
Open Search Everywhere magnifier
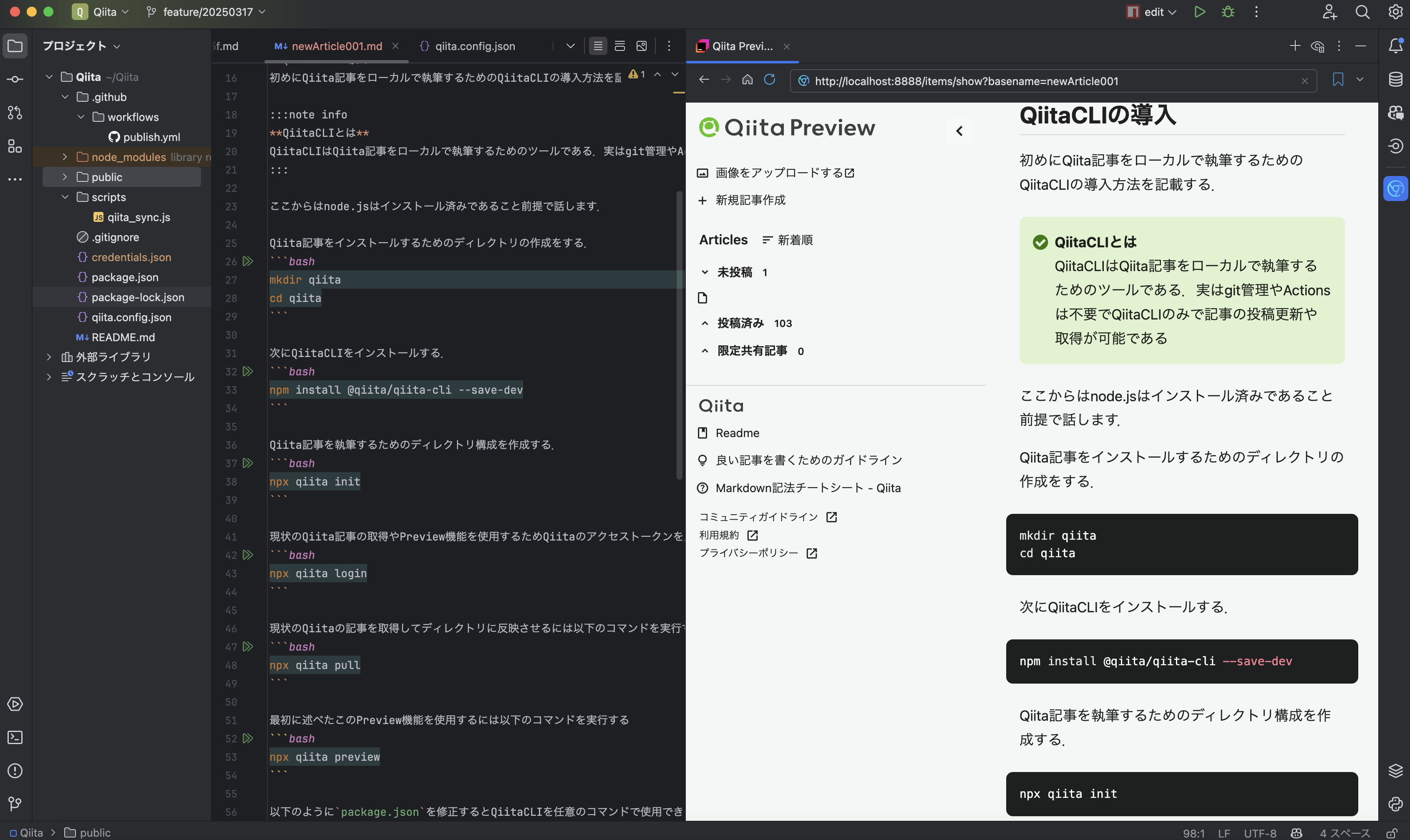[1362, 11]
